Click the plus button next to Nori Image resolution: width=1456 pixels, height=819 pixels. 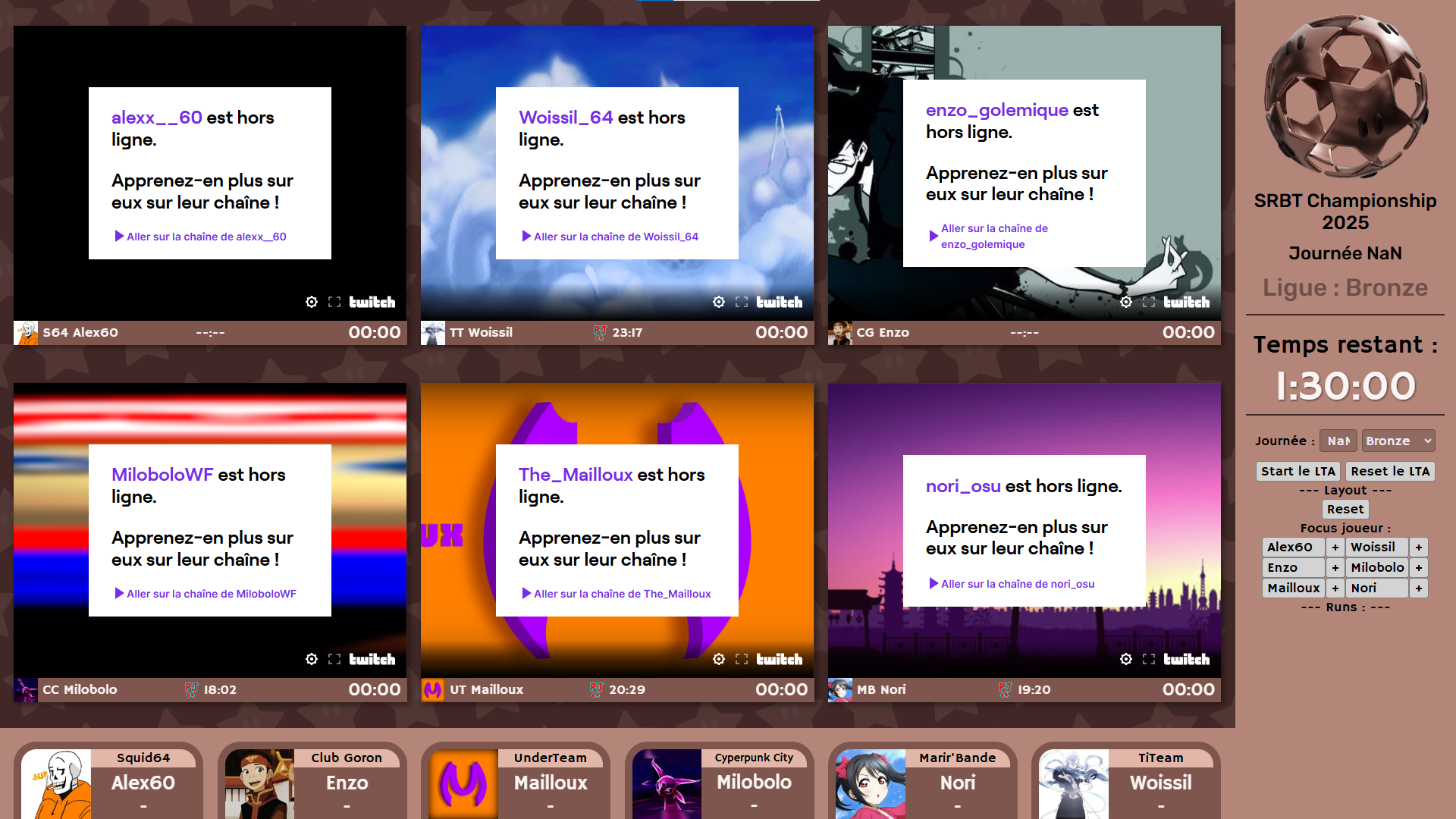[1419, 588]
